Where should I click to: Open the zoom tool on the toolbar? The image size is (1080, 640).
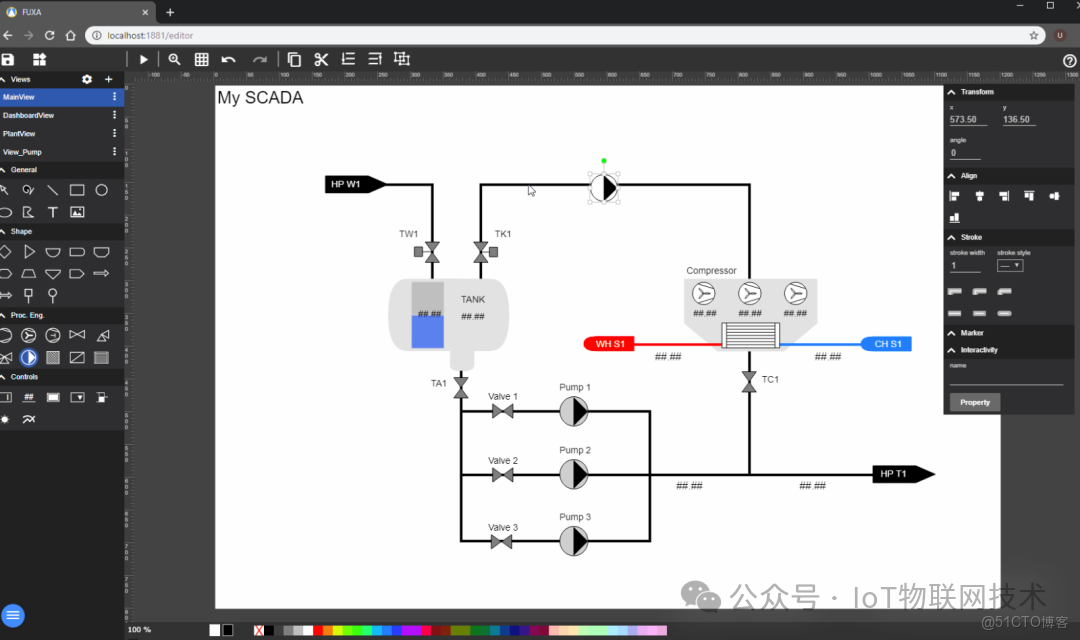pos(174,59)
